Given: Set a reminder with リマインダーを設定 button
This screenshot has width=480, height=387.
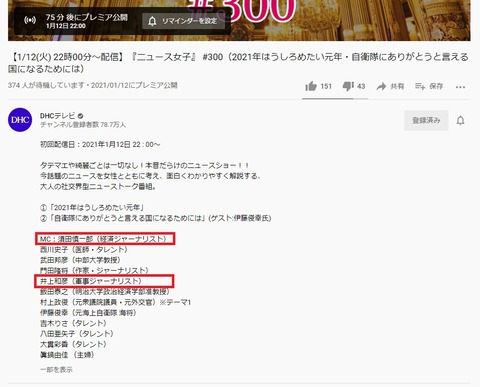Looking at the screenshot, I should tap(183, 21).
